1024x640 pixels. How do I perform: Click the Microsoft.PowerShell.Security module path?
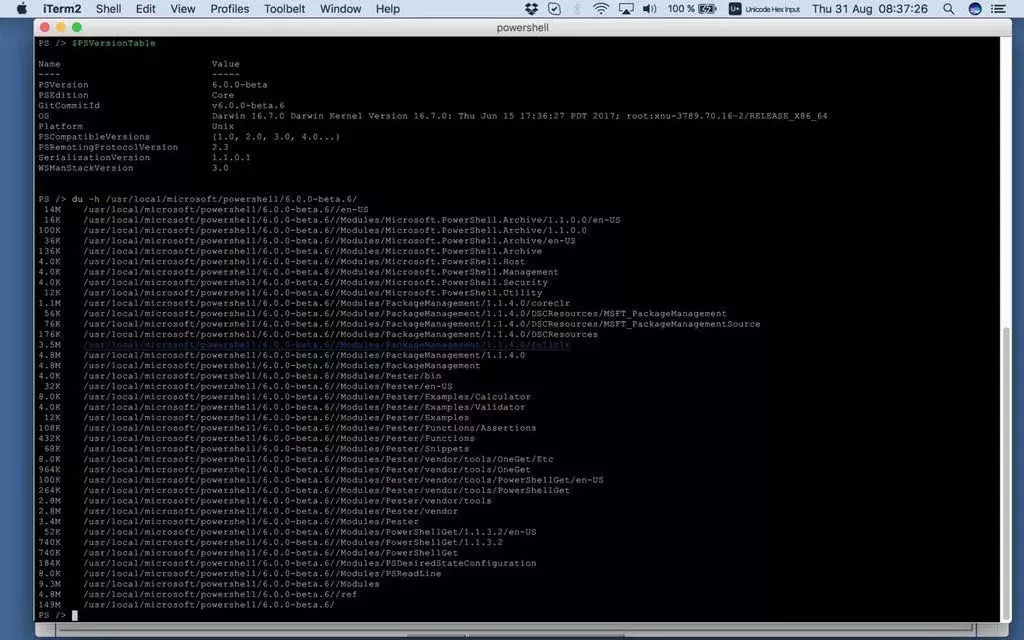(315, 282)
